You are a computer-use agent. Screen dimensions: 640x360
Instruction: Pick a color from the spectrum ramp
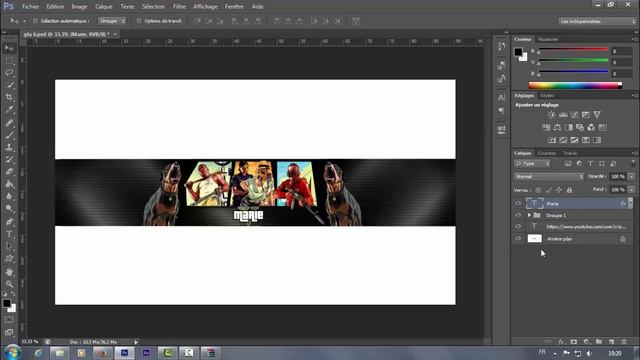click(575, 85)
